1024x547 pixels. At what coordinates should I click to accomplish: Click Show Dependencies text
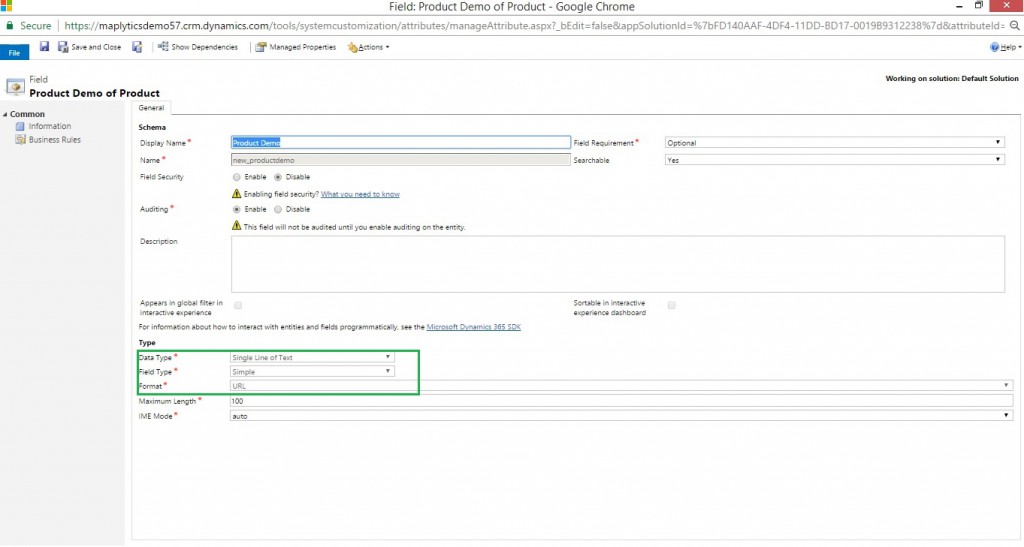click(204, 47)
